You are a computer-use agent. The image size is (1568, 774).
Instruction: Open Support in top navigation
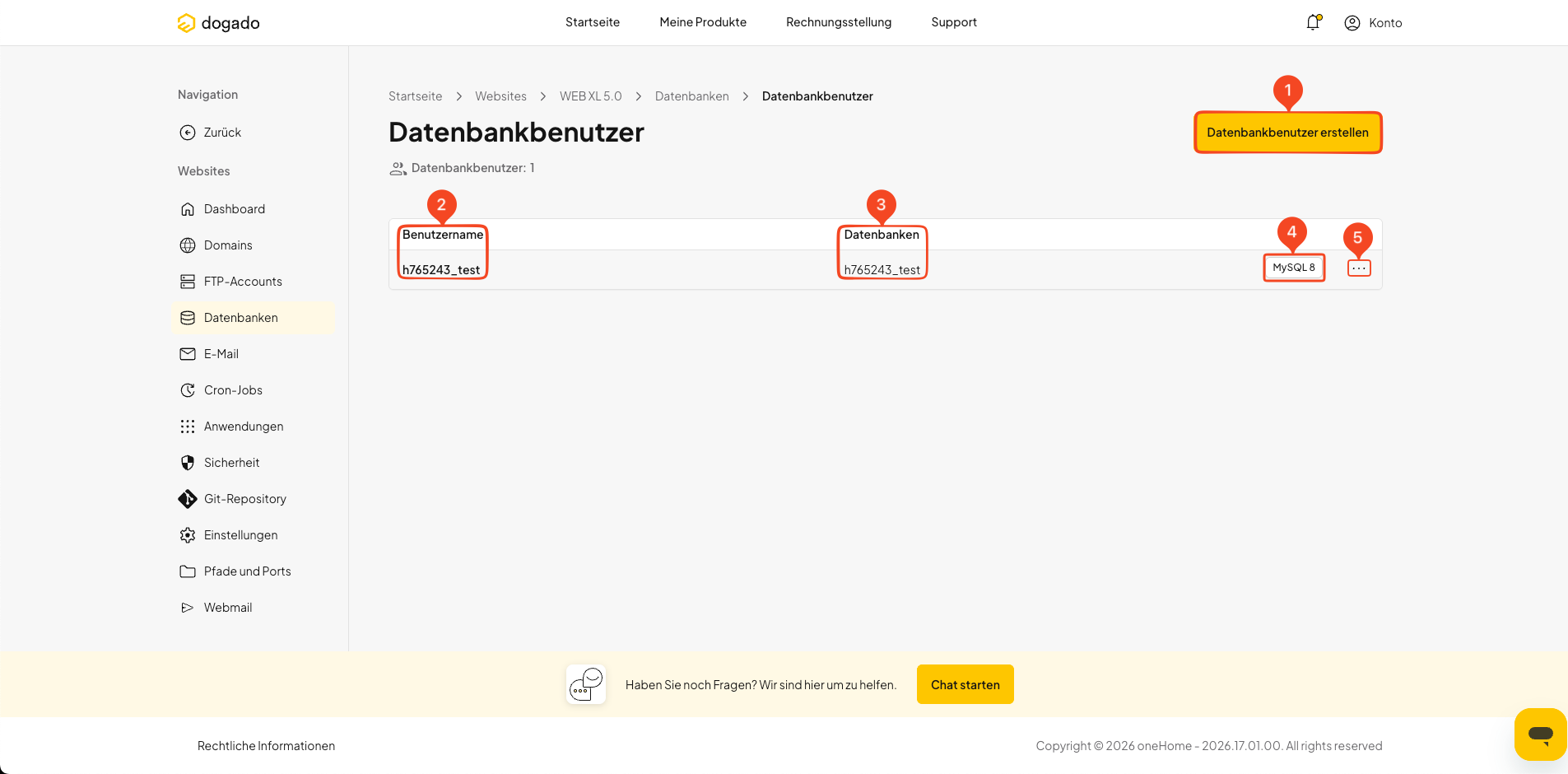click(x=954, y=22)
